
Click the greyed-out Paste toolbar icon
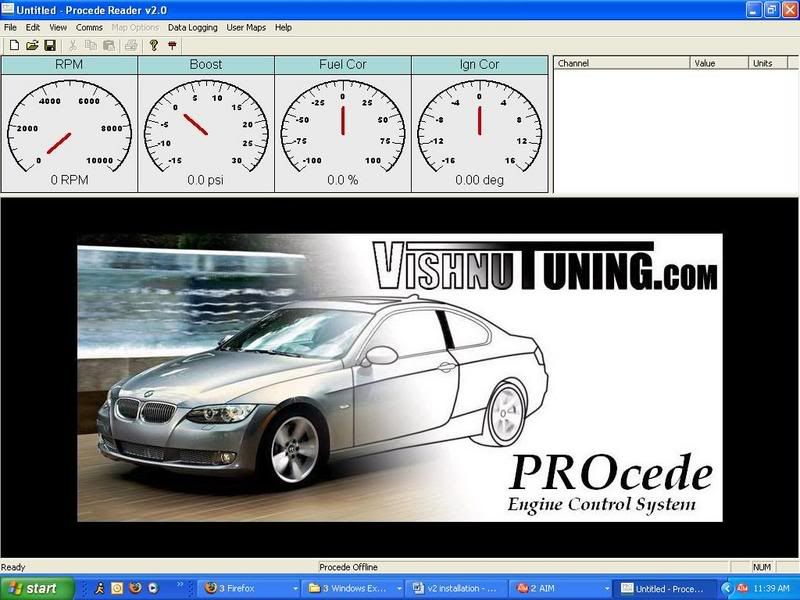click(x=109, y=45)
